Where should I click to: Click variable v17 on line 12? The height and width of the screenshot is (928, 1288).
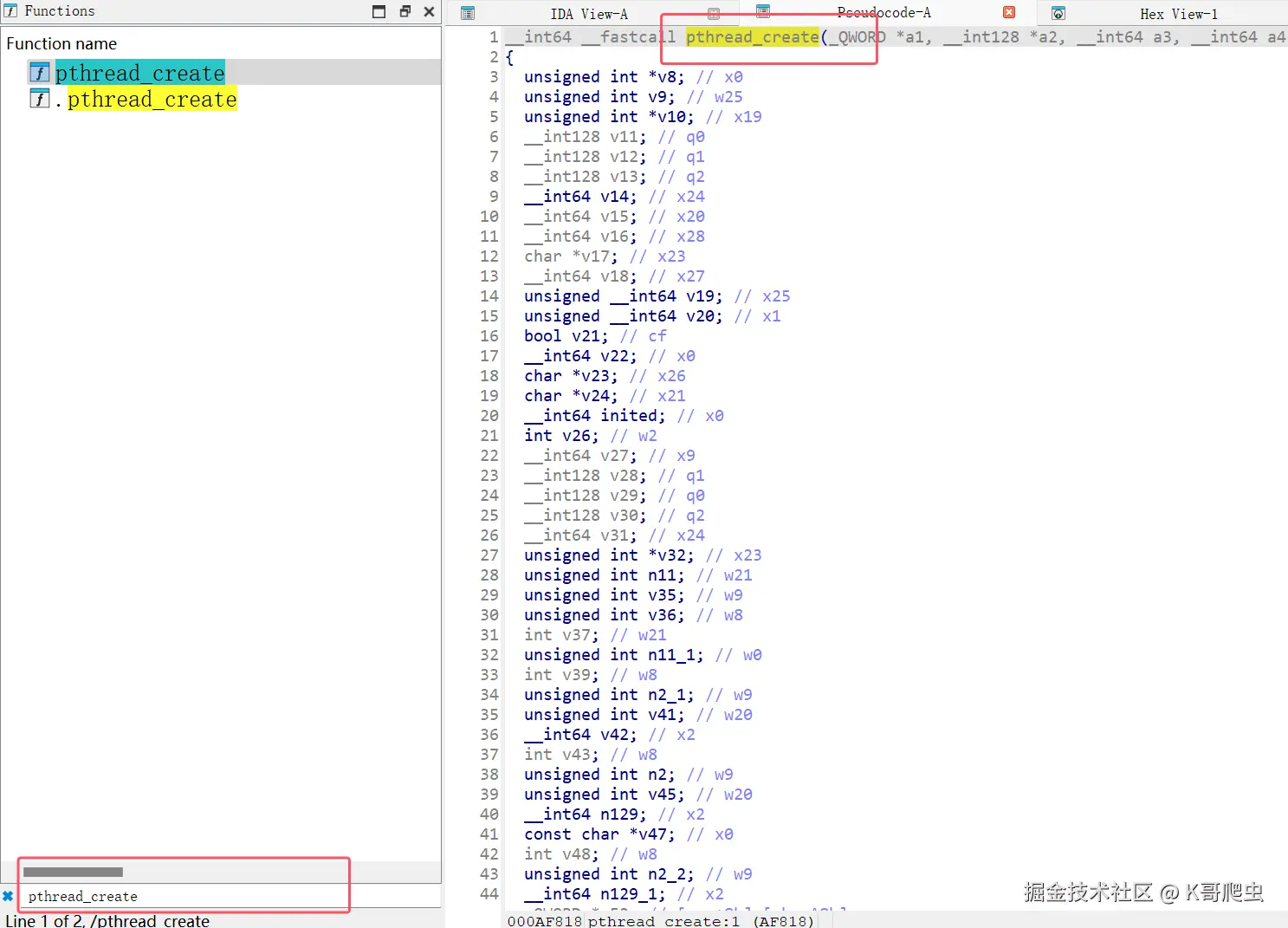[x=595, y=256]
